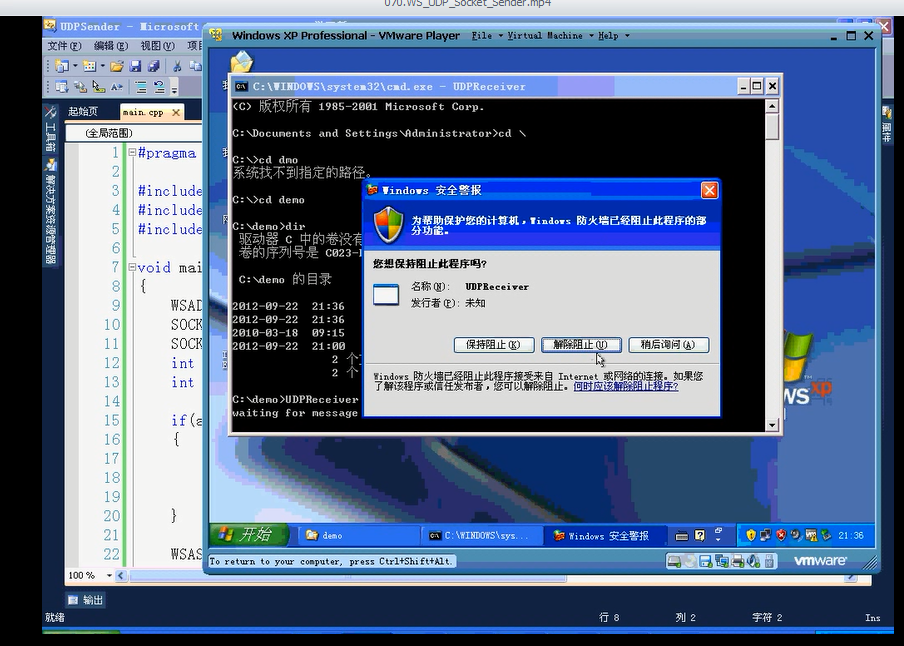Click the VMware floppy device icon
Image resolution: width=904 pixels, height=646 pixels.
click(705, 561)
